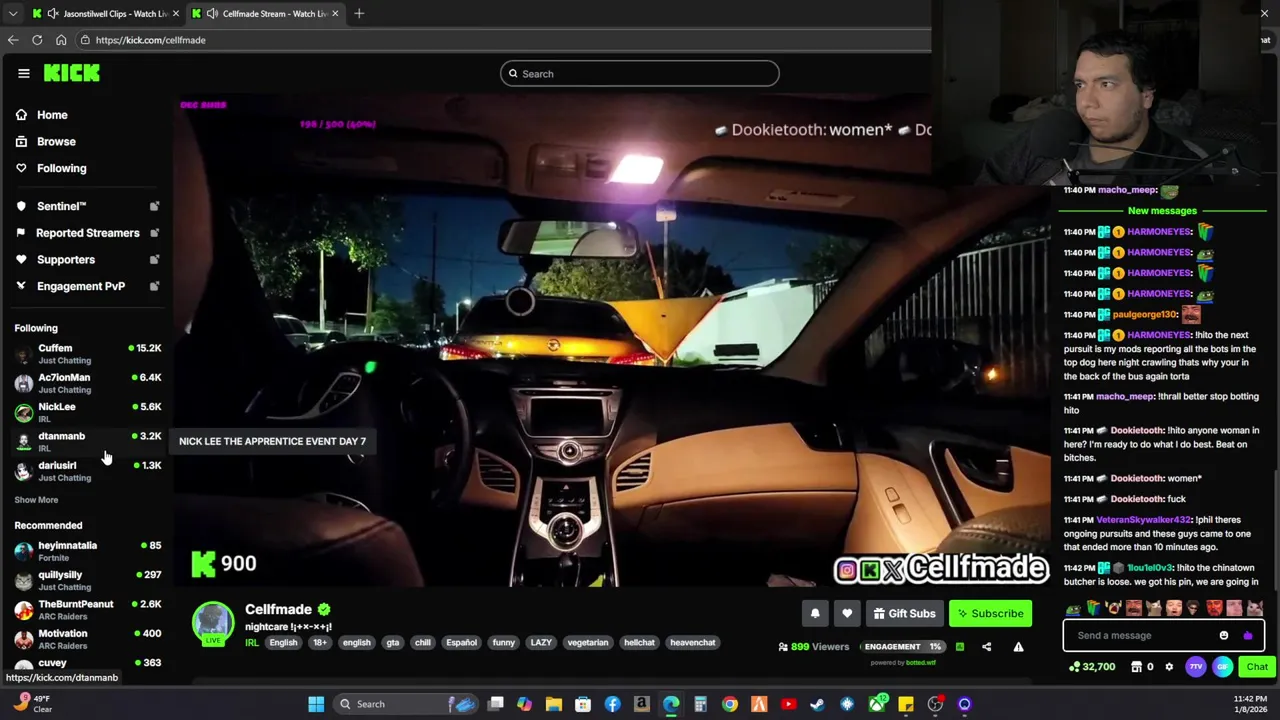This screenshot has height=720, width=1280.
Task: Open TheBurntPeanut recommended channel
Action: (x=88, y=609)
